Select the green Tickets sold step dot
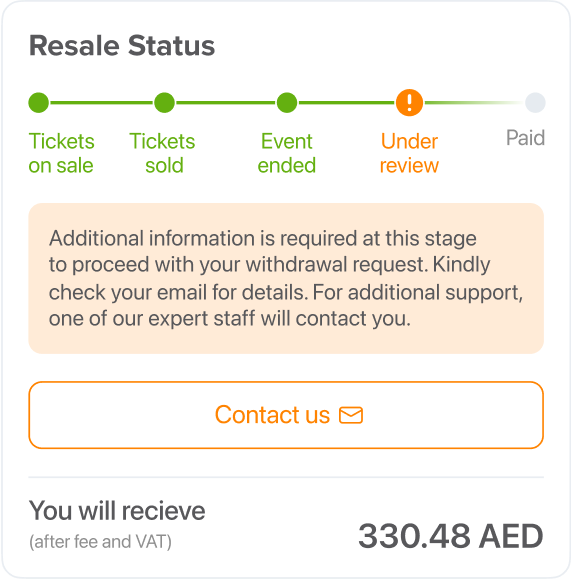 point(164,103)
